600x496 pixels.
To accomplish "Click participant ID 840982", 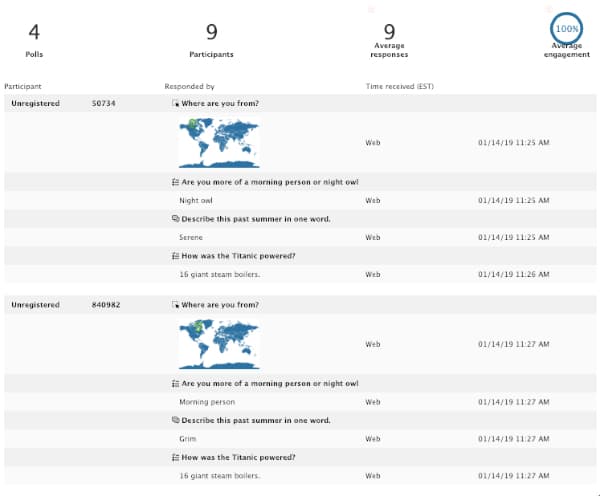I will tap(106, 304).
